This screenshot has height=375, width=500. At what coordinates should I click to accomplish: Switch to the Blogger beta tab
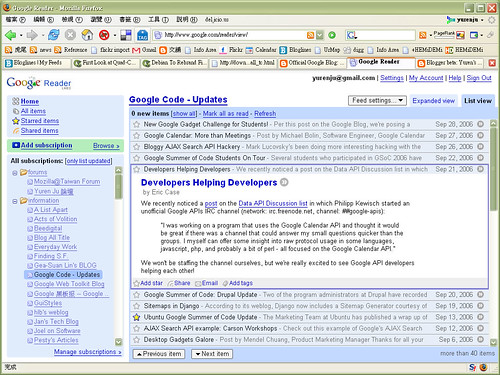pos(450,63)
